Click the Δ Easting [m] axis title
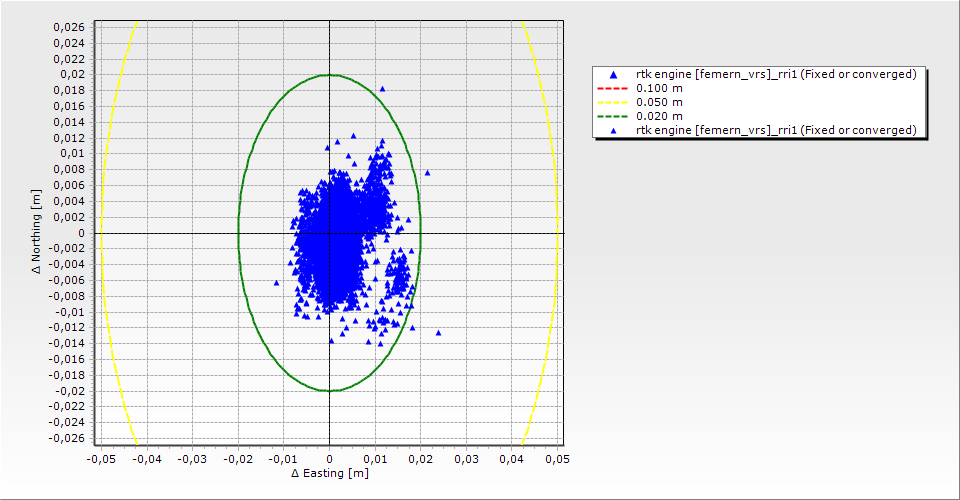Screen dimensions: 960x500 click(x=329, y=473)
